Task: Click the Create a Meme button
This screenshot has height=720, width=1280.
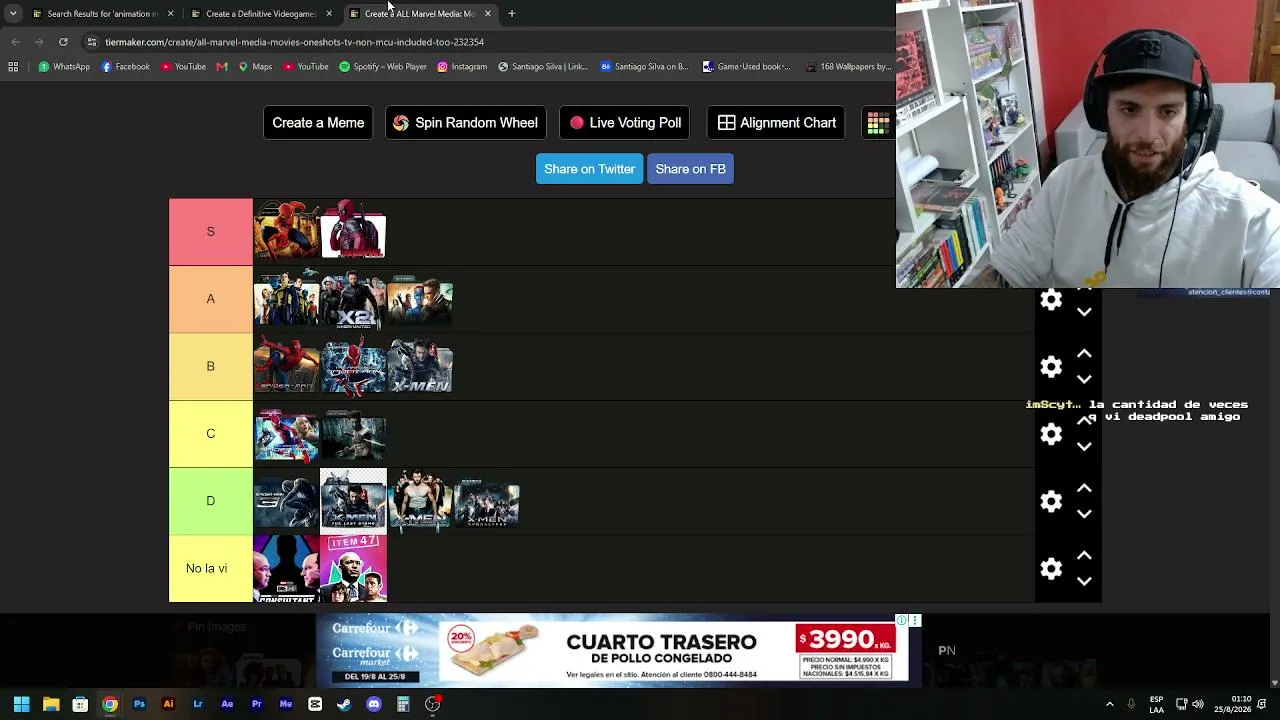Action: pos(318,123)
